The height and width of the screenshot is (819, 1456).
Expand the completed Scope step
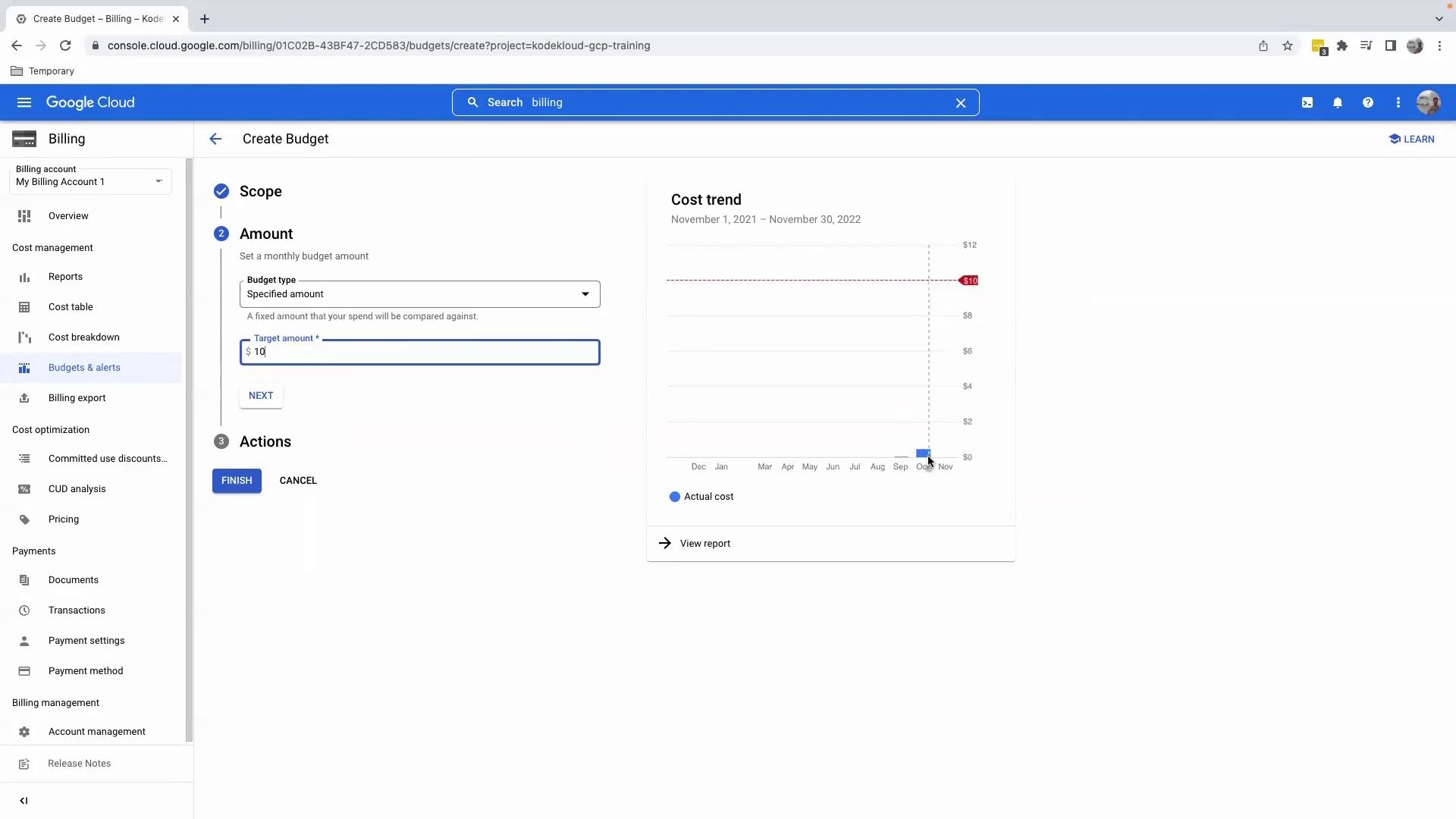click(x=260, y=191)
